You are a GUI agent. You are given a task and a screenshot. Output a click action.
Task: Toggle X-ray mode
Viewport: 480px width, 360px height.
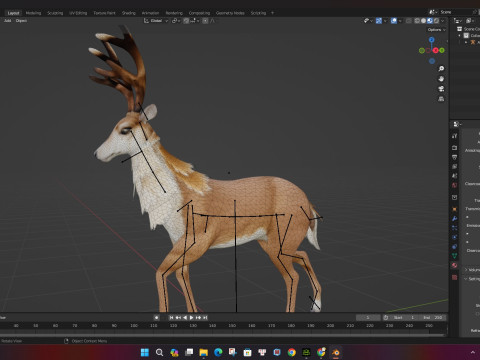tap(409, 21)
